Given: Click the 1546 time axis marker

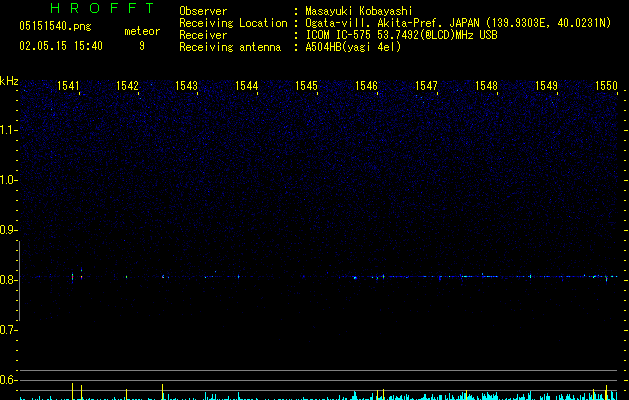Looking at the screenshot, I should (367, 86).
